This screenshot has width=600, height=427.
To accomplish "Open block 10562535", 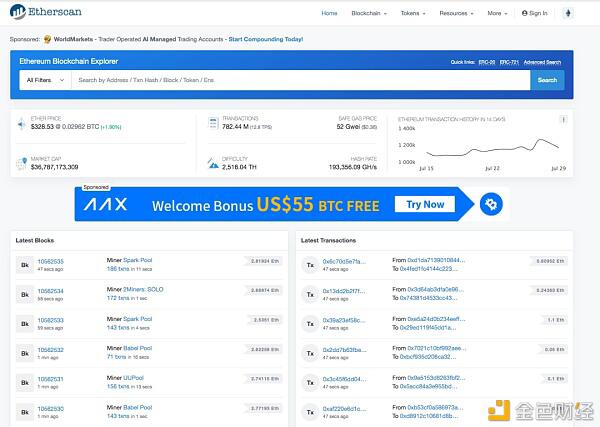I will 51,261.
